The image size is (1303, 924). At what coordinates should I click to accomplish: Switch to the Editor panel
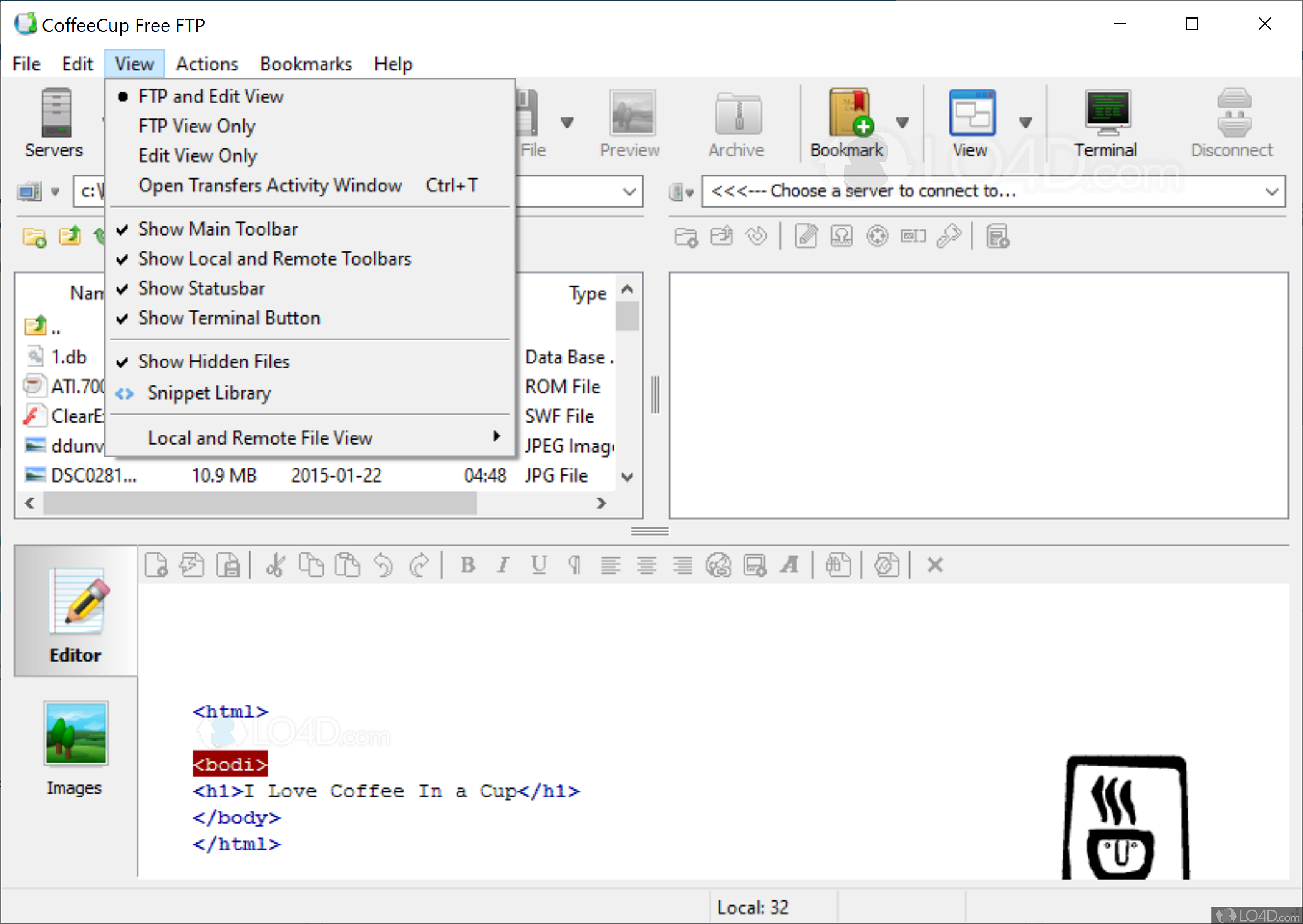75,617
